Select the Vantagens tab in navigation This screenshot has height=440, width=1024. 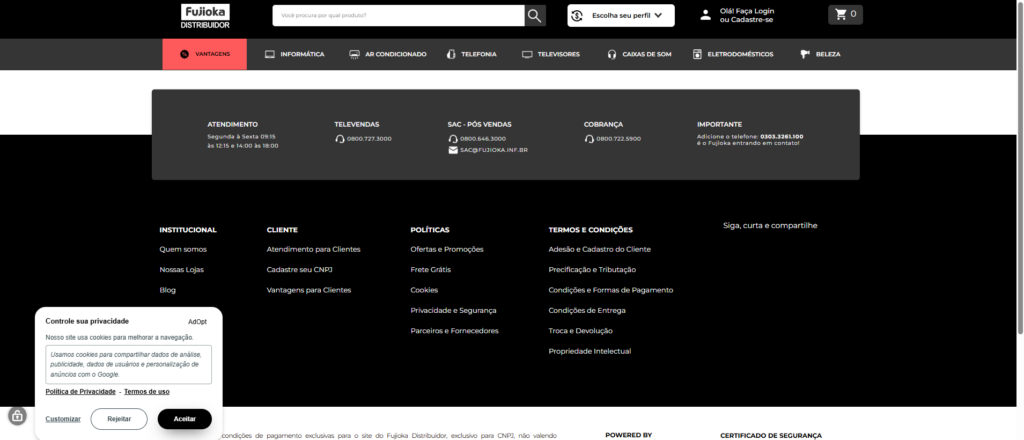pos(205,54)
